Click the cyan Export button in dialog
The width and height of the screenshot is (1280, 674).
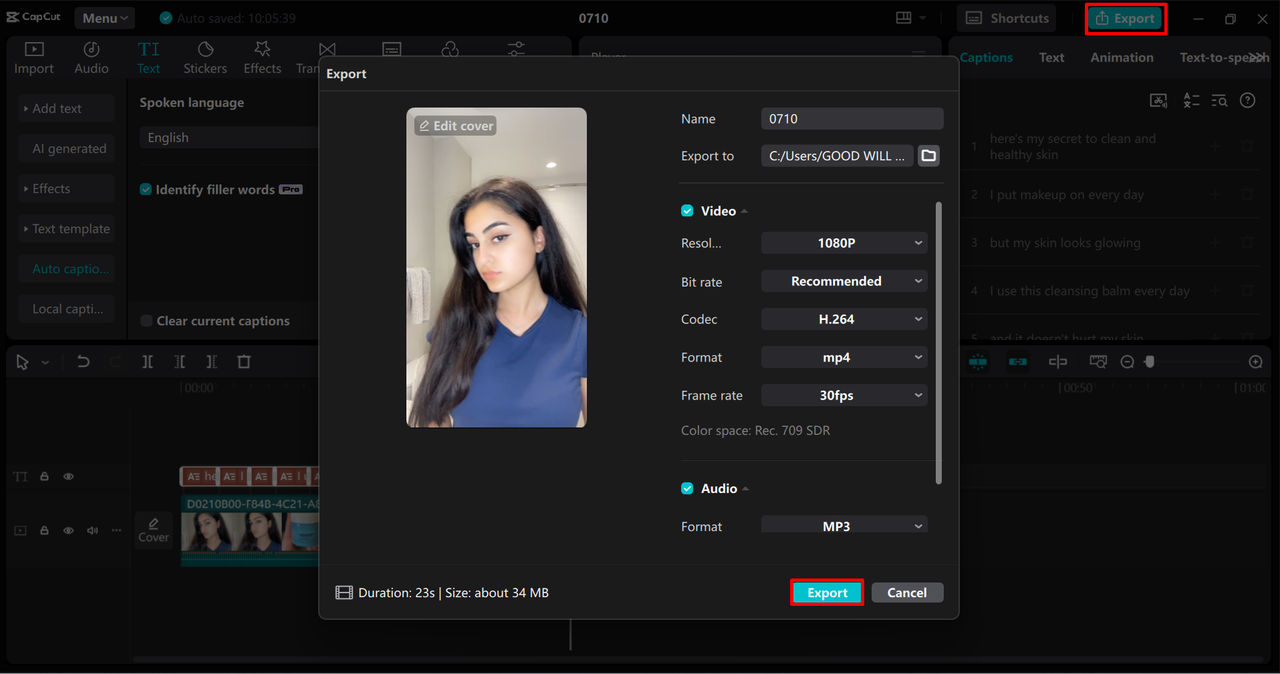pos(827,593)
